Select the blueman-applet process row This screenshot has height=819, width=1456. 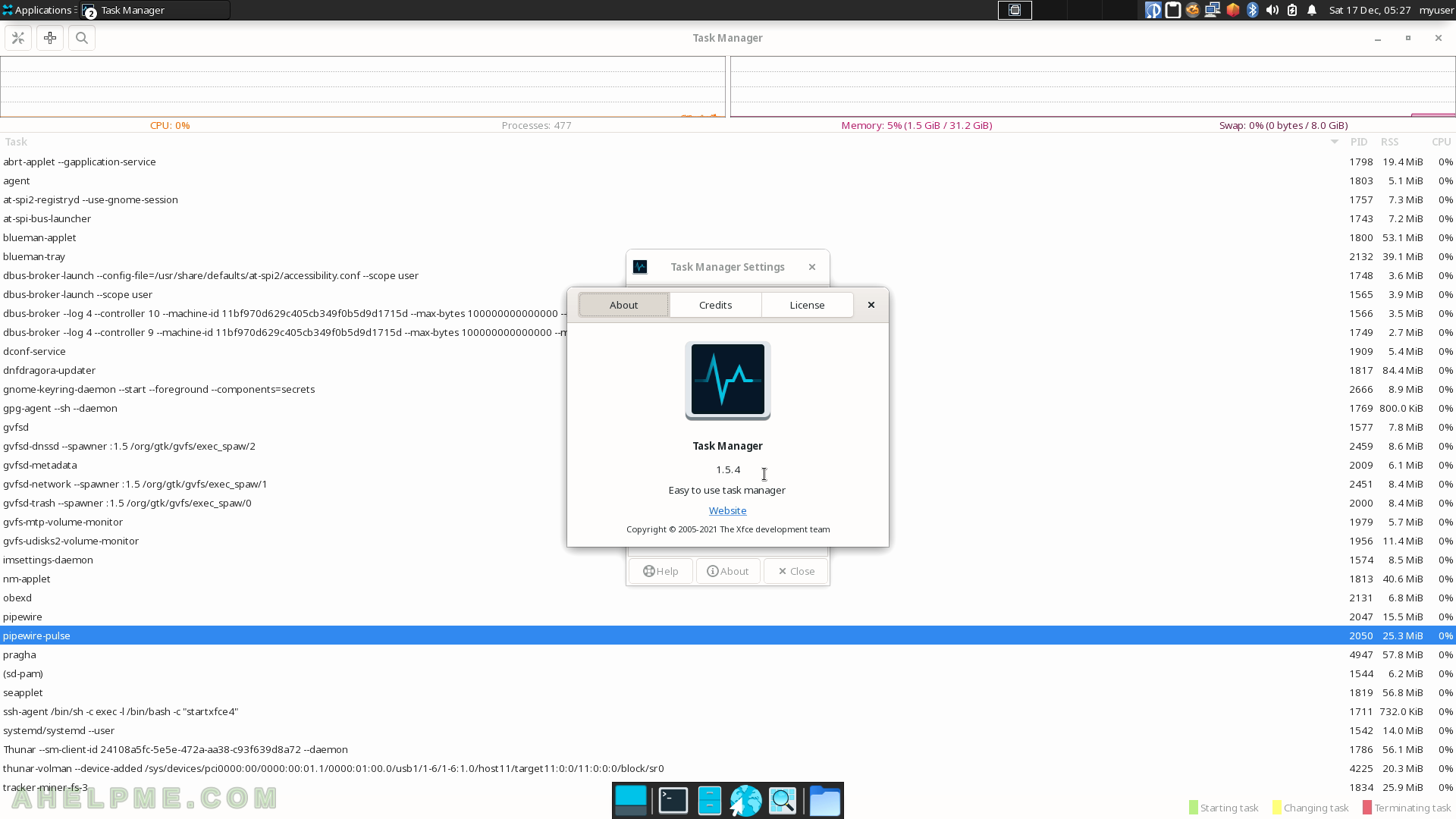coord(728,237)
